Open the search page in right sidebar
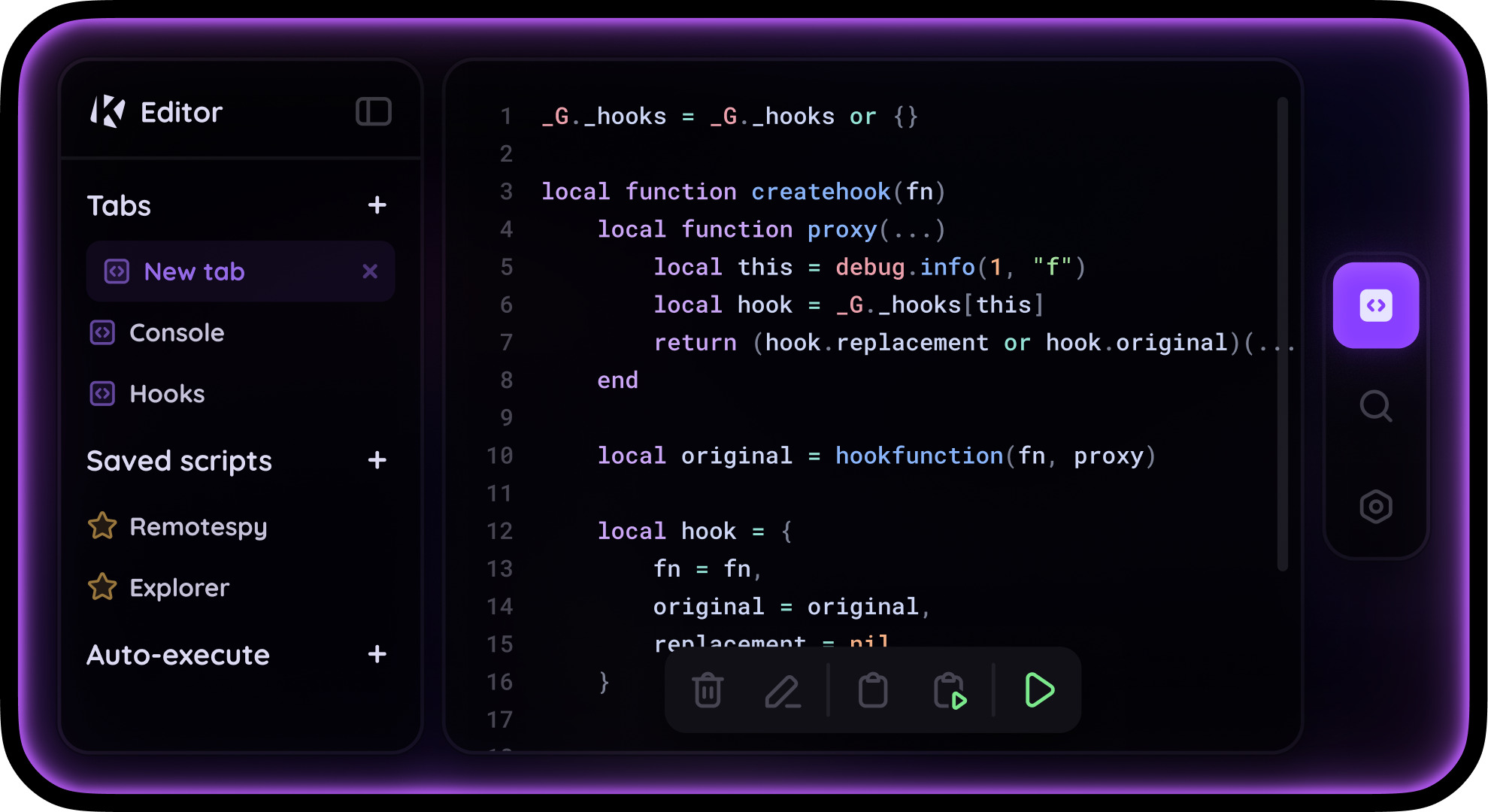 coord(1375,406)
